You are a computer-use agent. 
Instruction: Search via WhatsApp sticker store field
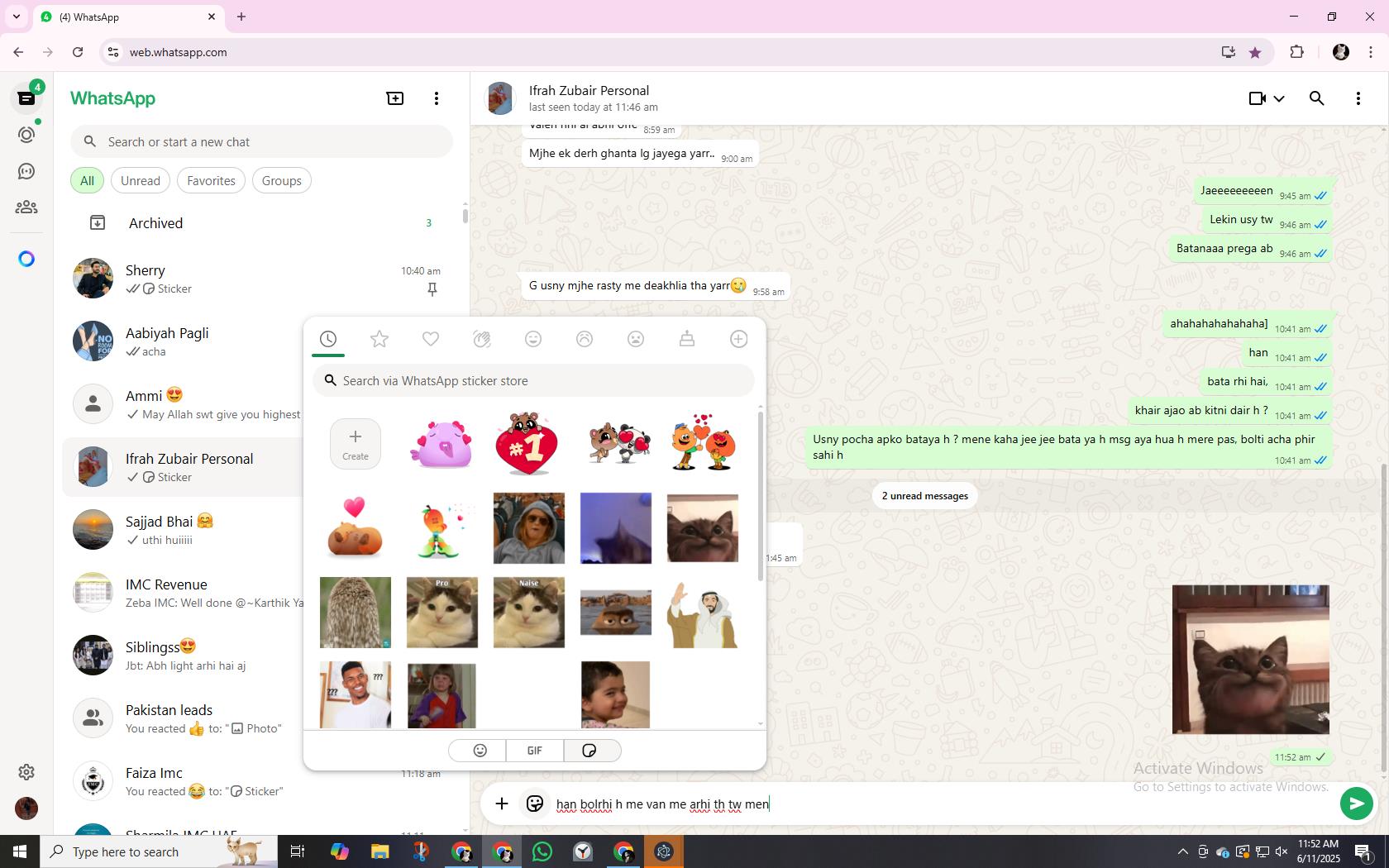(x=533, y=381)
